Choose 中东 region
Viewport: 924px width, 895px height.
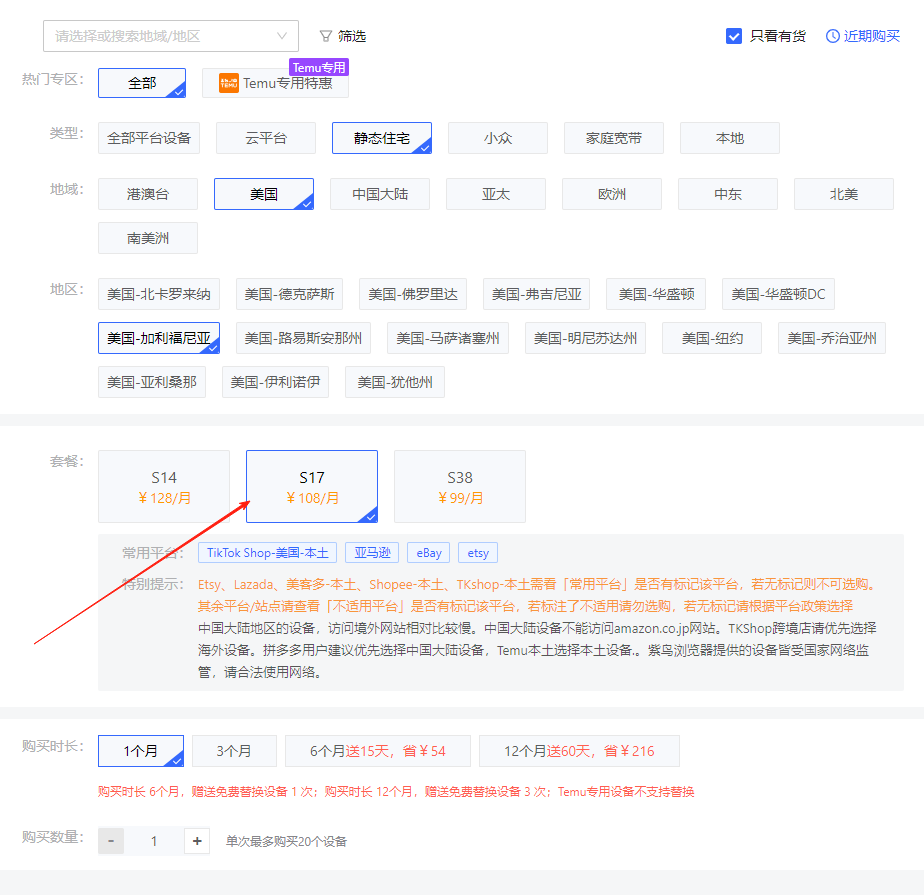(728, 194)
